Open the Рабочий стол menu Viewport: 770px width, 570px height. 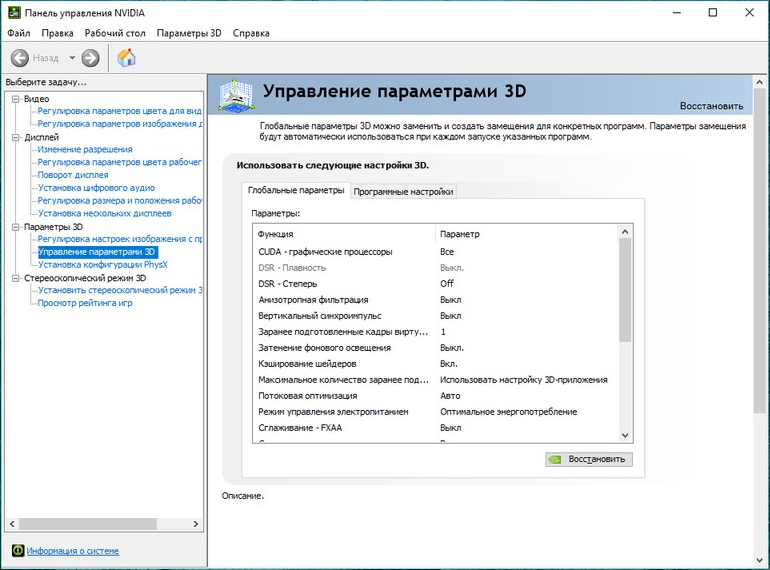pos(115,33)
